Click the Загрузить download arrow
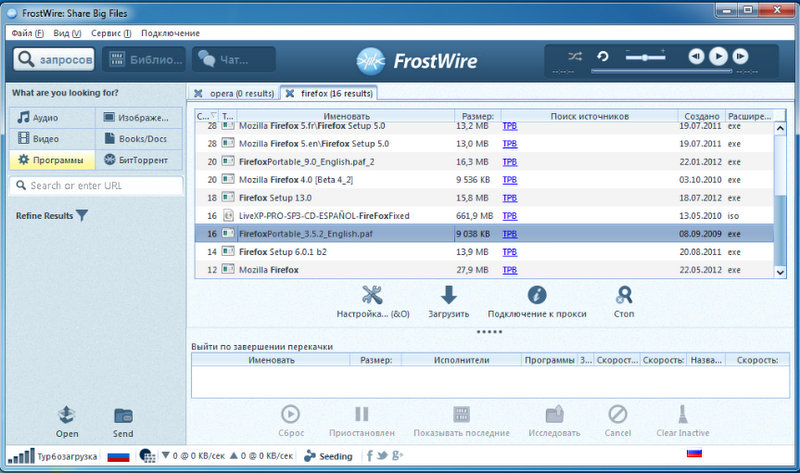The image size is (800, 473). pos(448,295)
